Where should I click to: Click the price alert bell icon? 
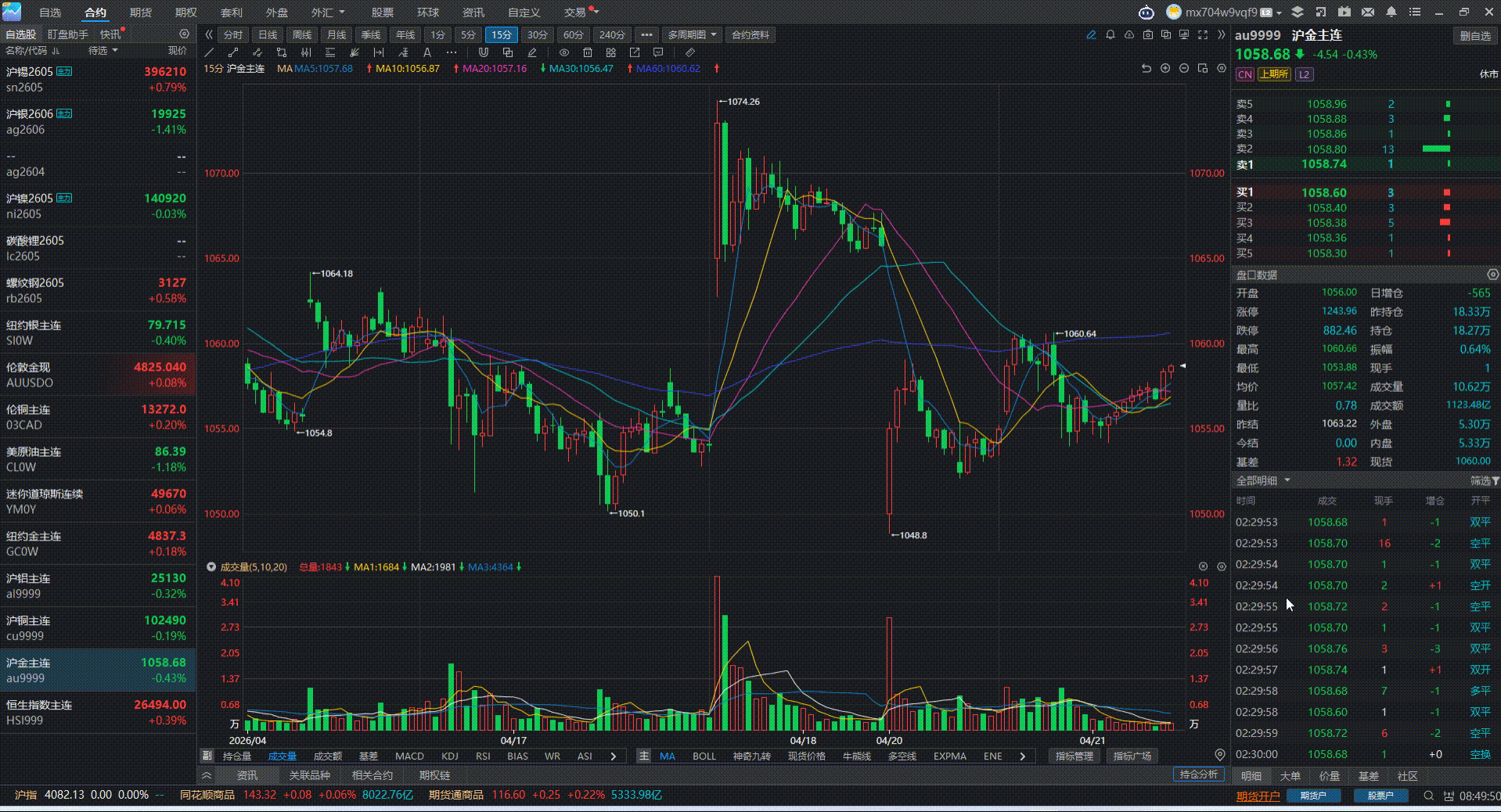pyautogui.click(x=1109, y=34)
